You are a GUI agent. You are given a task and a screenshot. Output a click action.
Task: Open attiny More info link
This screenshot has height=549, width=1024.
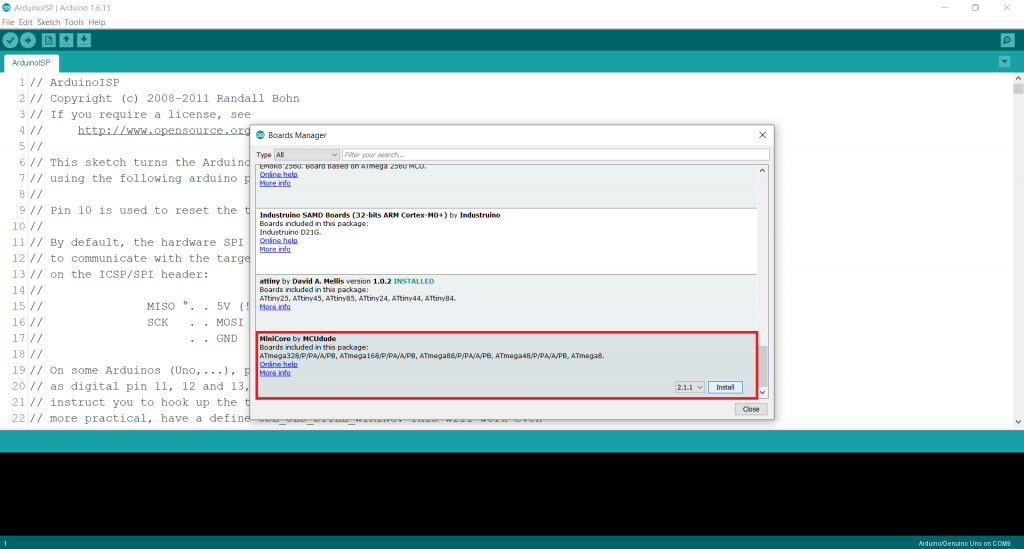coord(275,307)
